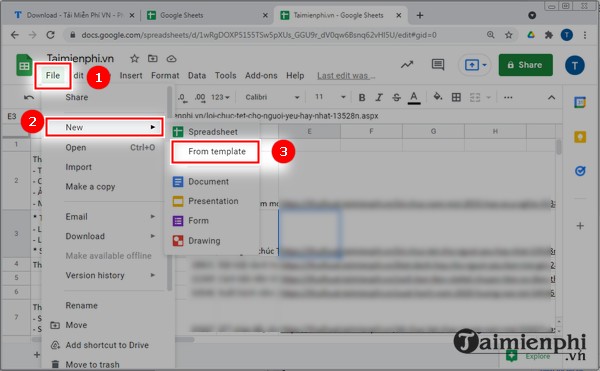Viewport: 600px width, 371px height.
Task: Undo the last action
Action: pyautogui.click(x=29, y=97)
